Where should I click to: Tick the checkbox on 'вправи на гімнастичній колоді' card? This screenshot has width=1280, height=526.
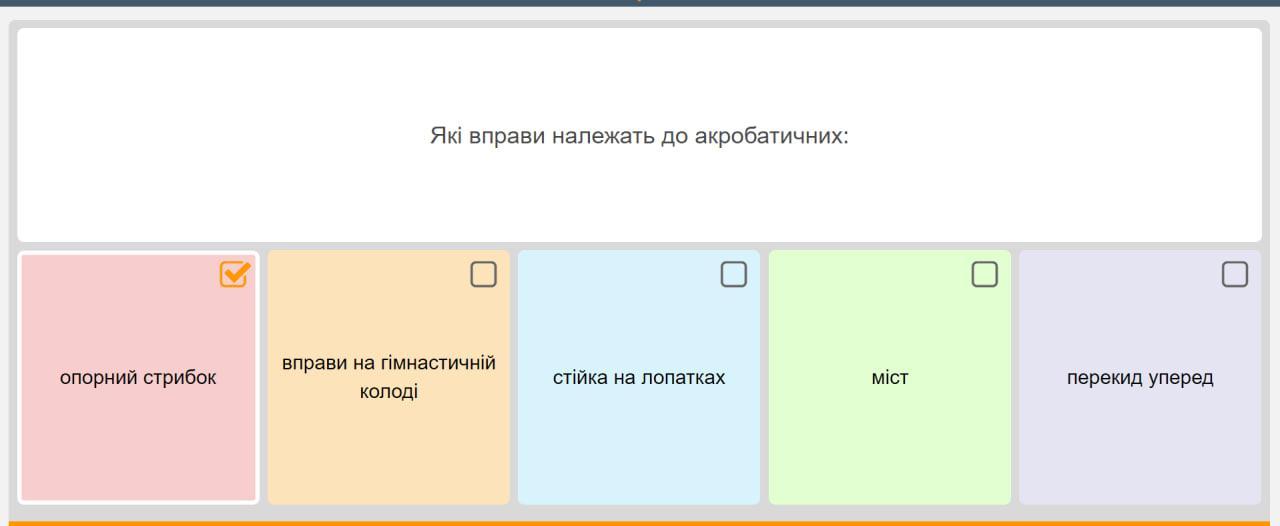(484, 274)
